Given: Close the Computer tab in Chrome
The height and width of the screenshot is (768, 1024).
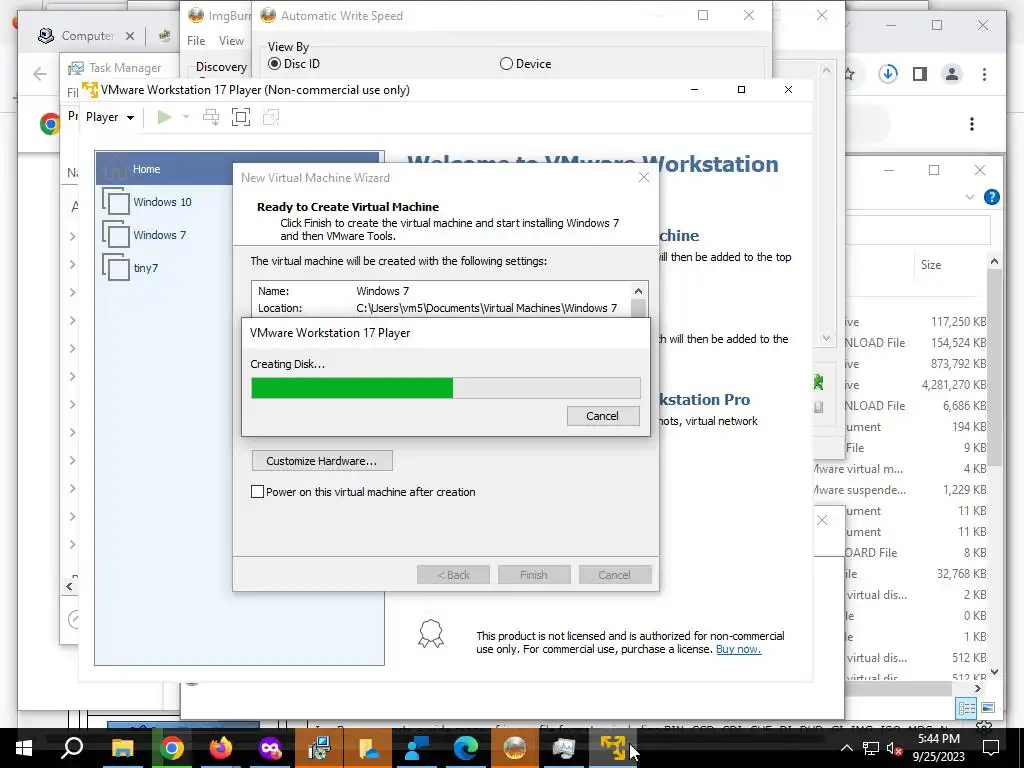Looking at the screenshot, I should point(130,36).
